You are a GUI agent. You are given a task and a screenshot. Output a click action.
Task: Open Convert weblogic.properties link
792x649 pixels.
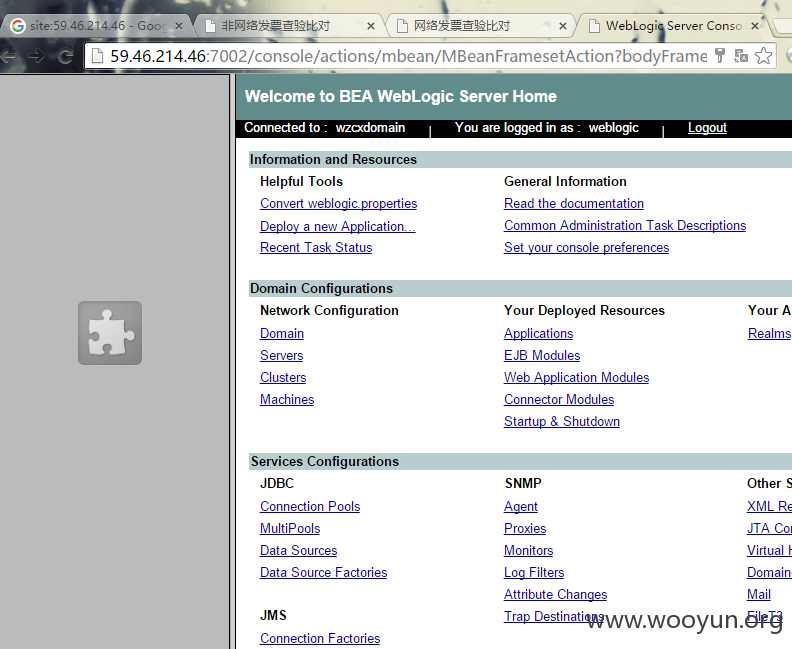click(x=338, y=204)
